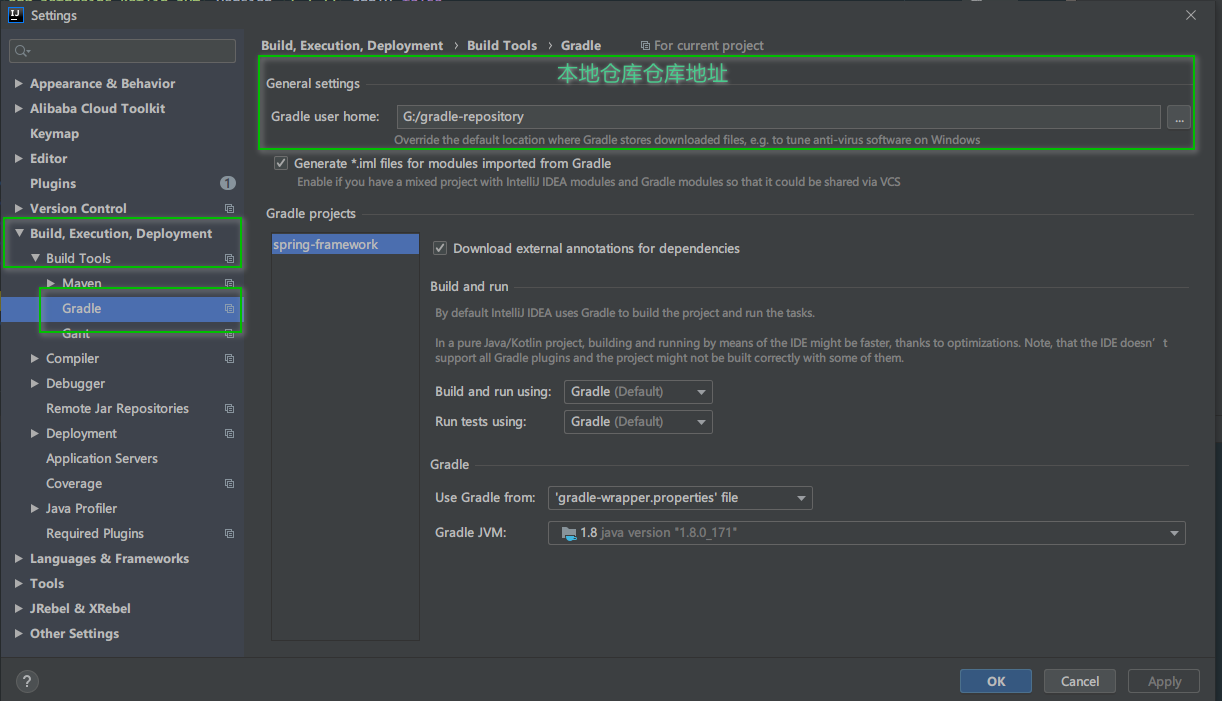
Task: Click the Version Control tree item
Action: pos(78,209)
